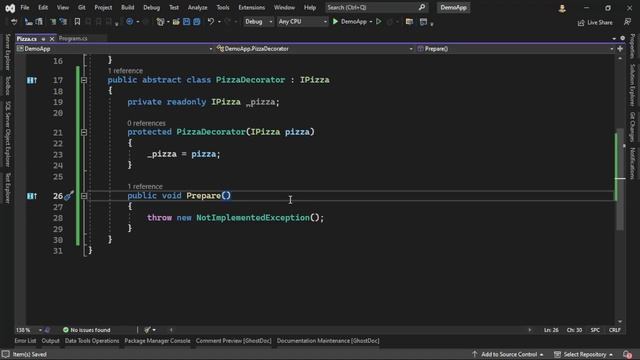Open the Git menu

pos(82,7)
